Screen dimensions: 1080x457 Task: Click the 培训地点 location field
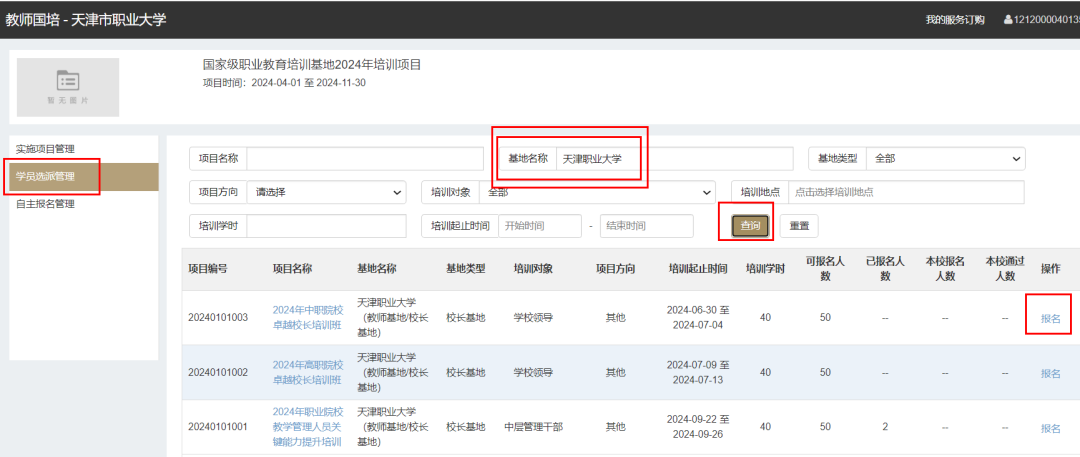point(906,192)
